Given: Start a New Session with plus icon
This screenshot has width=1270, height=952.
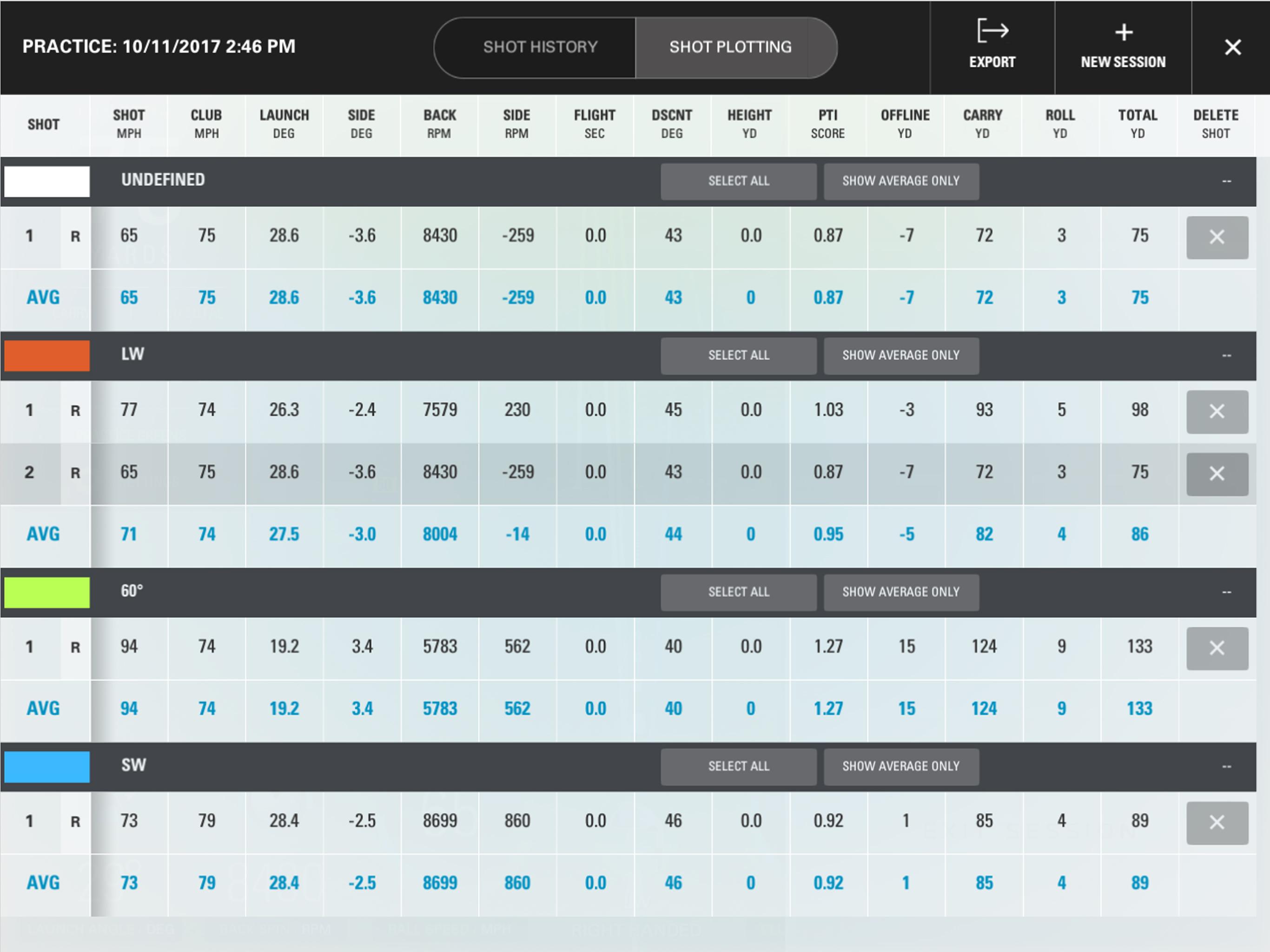Looking at the screenshot, I should tap(1123, 33).
